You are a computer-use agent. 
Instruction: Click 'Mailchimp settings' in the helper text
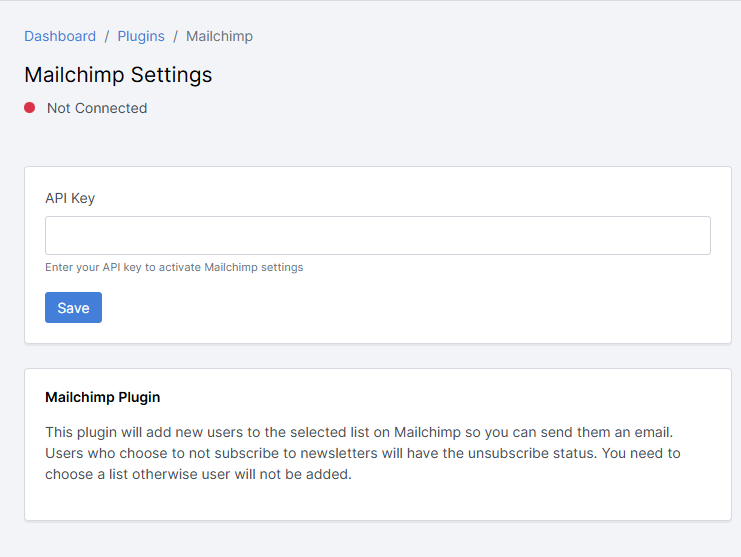point(253,267)
